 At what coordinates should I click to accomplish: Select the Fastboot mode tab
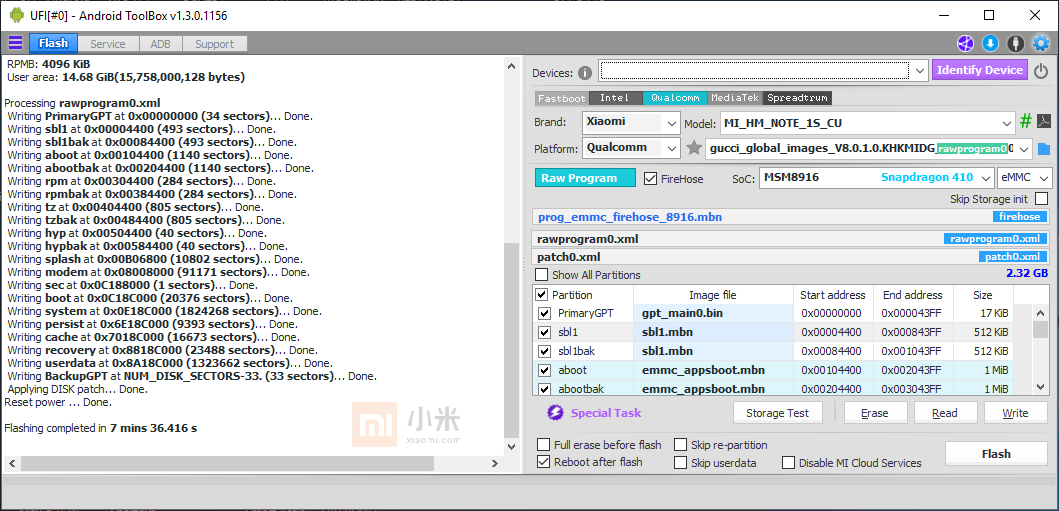(562, 98)
